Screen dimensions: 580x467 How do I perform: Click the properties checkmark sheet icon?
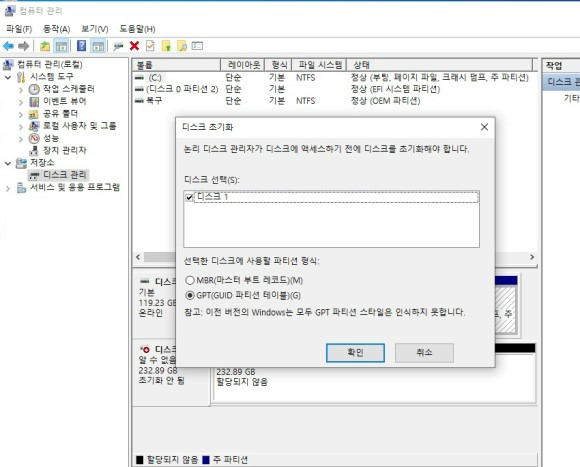coord(150,46)
